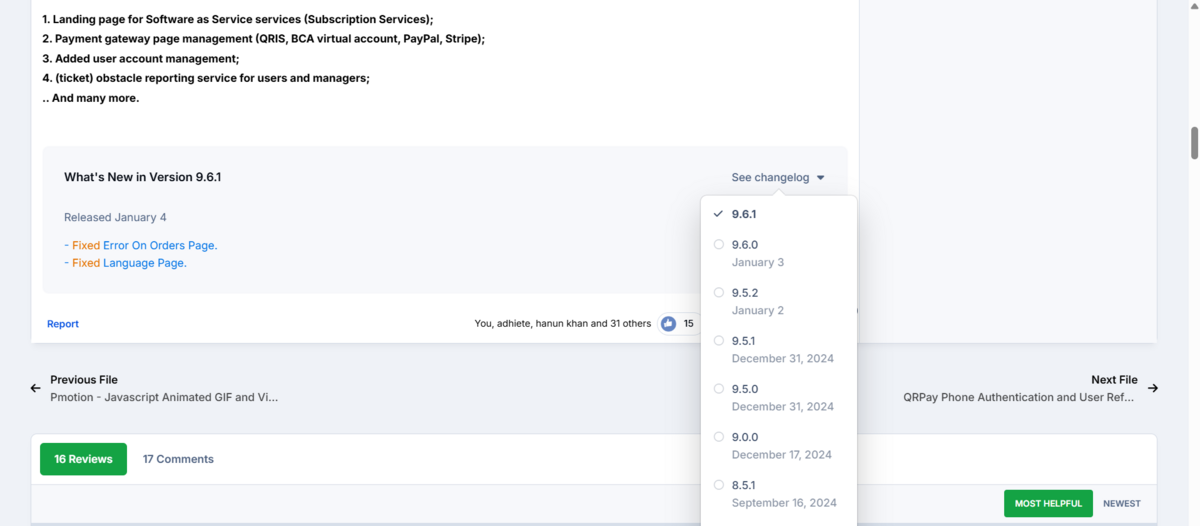
Task: Switch to the 17 Comments tab
Action: coord(178,459)
